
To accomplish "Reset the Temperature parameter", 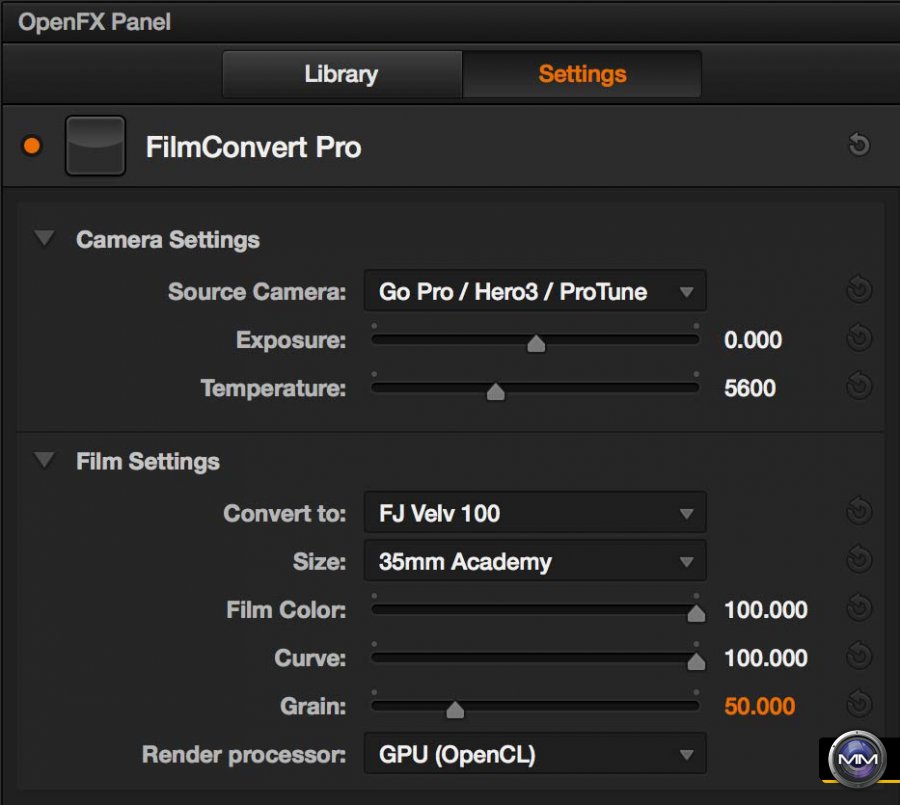I will coord(858,386).
